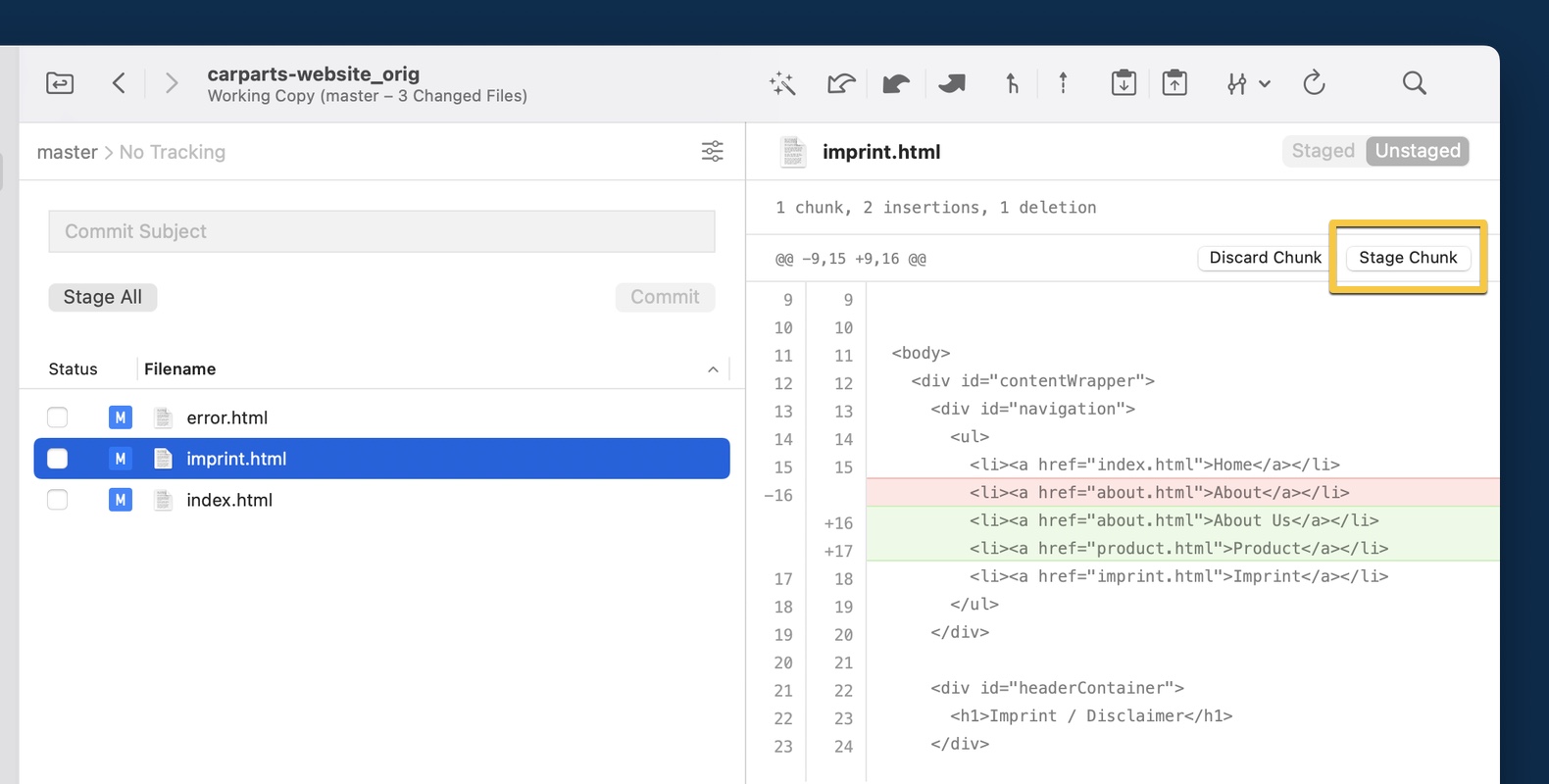Switch to the Staged tab
This screenshot has height=784, width=1549.
pos(1323,151)
